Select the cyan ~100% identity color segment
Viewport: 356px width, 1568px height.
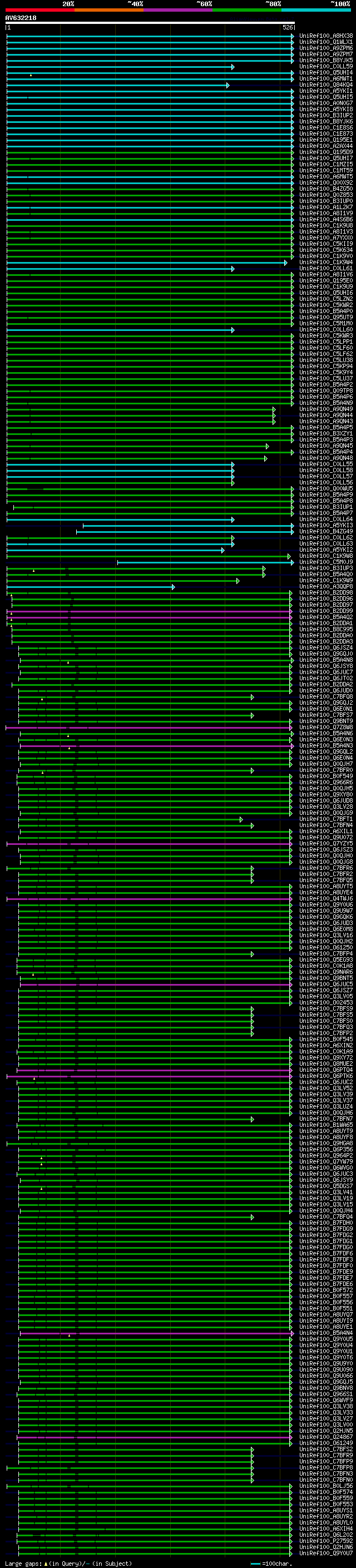[x=317, y=10]
